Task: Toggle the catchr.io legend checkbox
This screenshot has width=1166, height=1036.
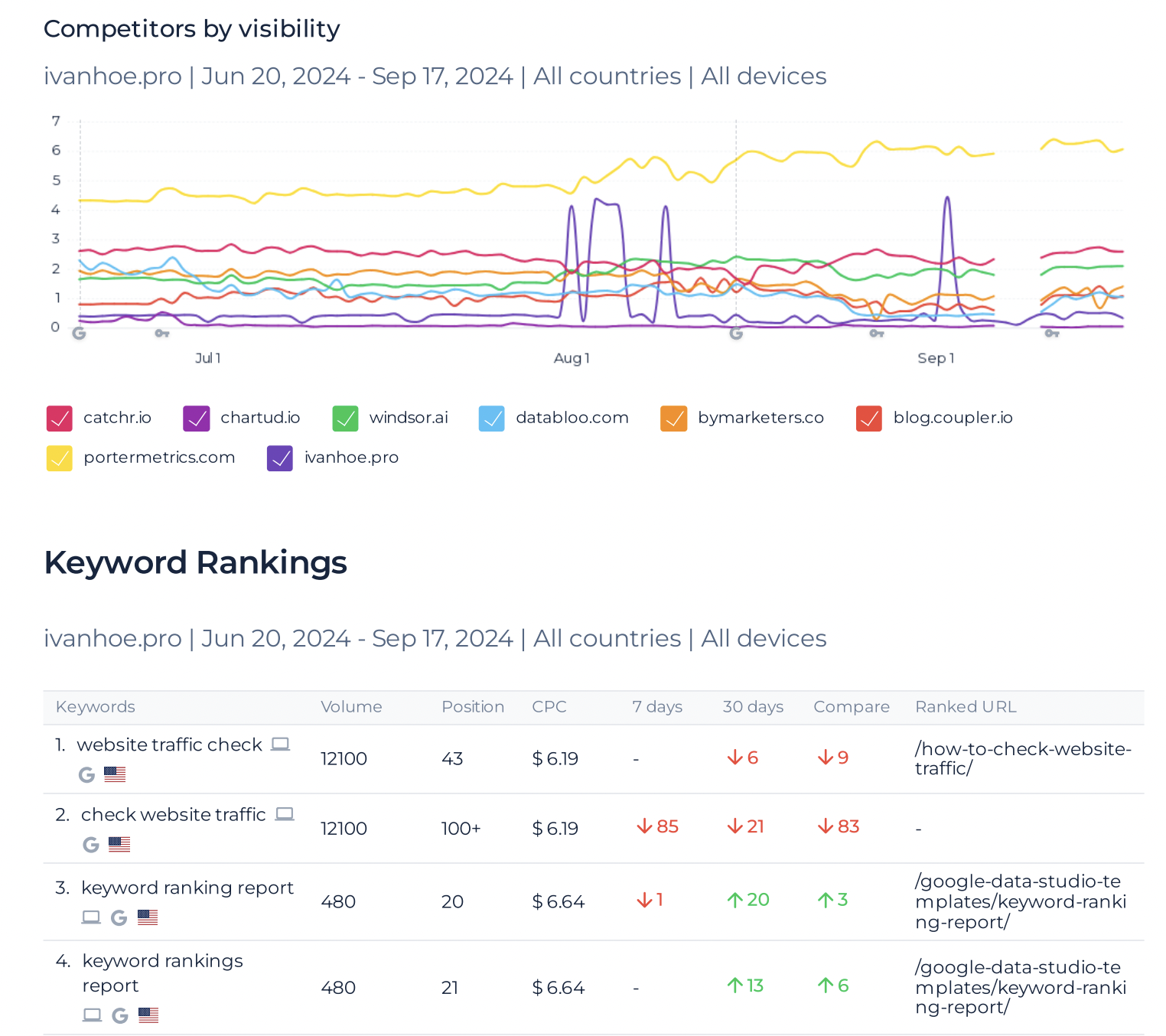Action: point(60,419)
